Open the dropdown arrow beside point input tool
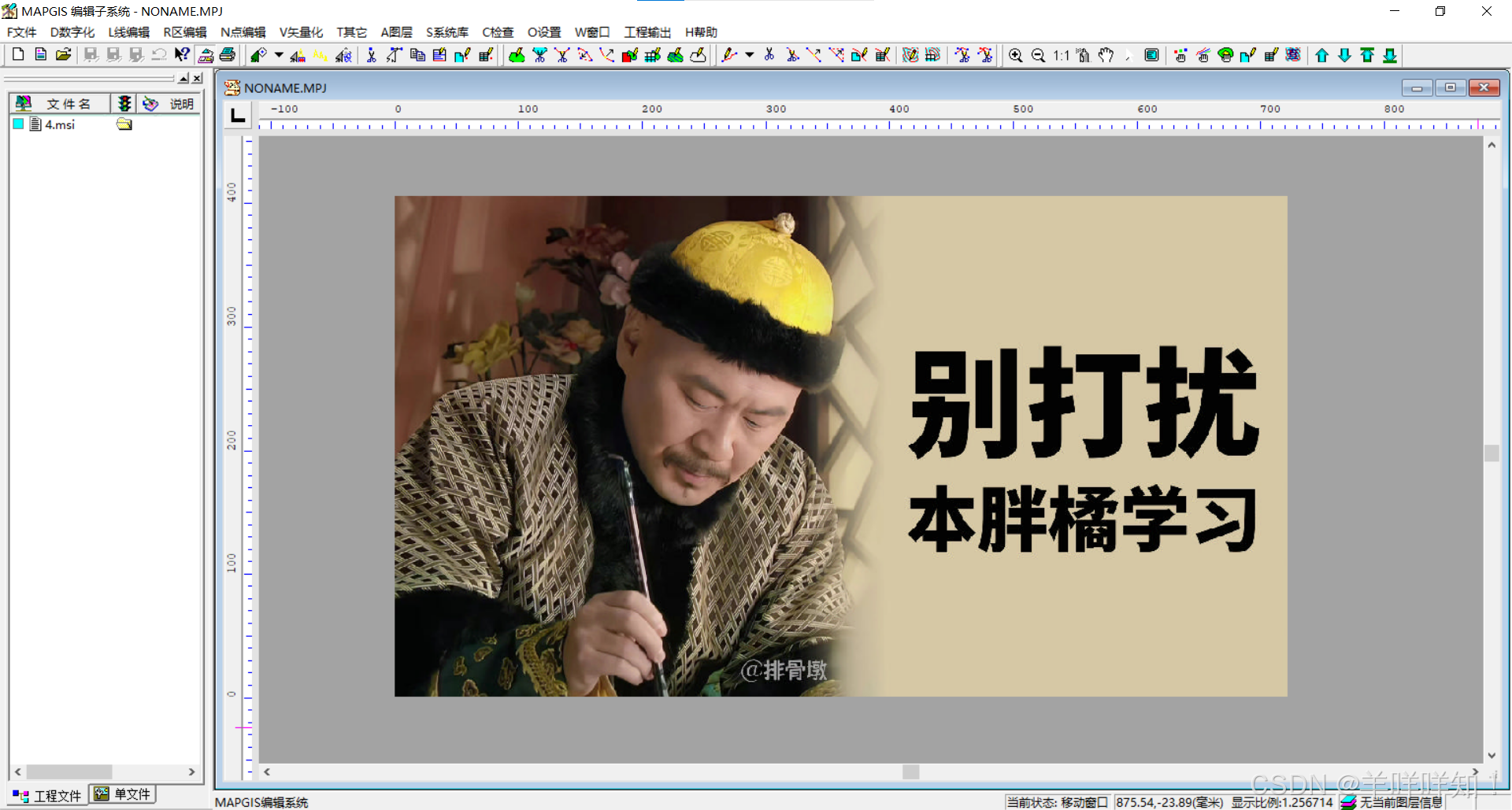Image resolution: width=1512 pixels, height=810 pixels. (279, 54)
